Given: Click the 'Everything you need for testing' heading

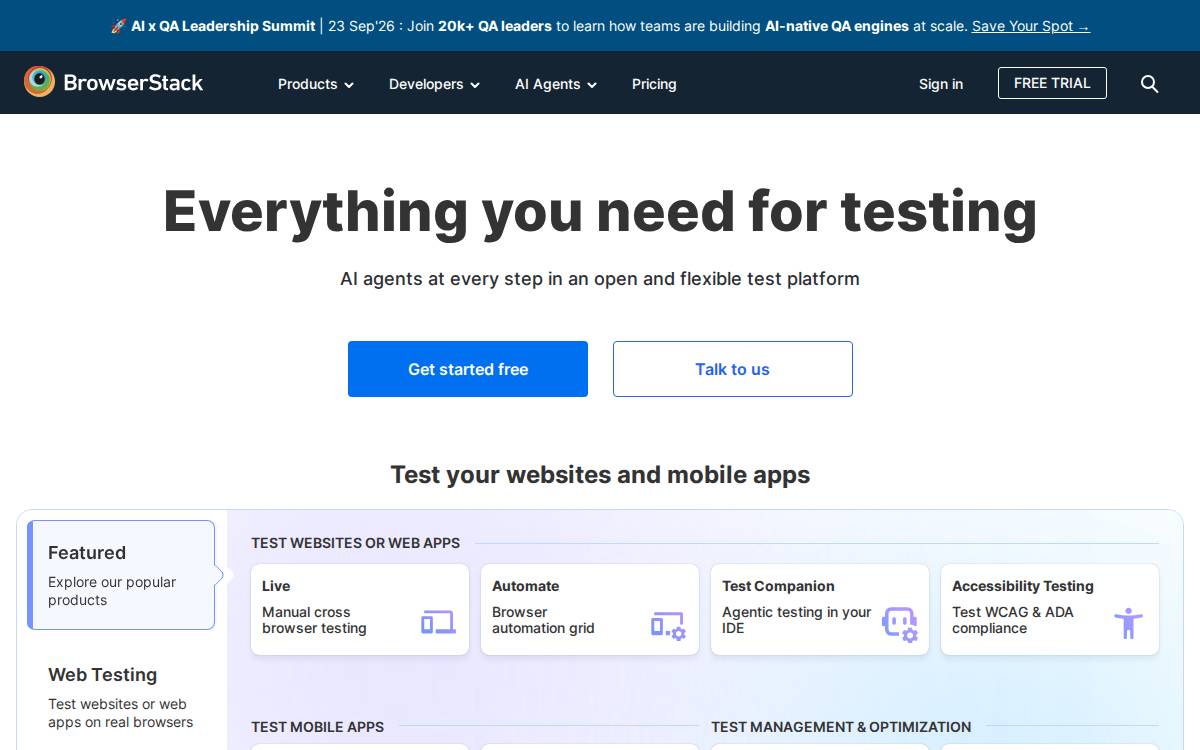Looking at the screenshot, I should point(600,212).
